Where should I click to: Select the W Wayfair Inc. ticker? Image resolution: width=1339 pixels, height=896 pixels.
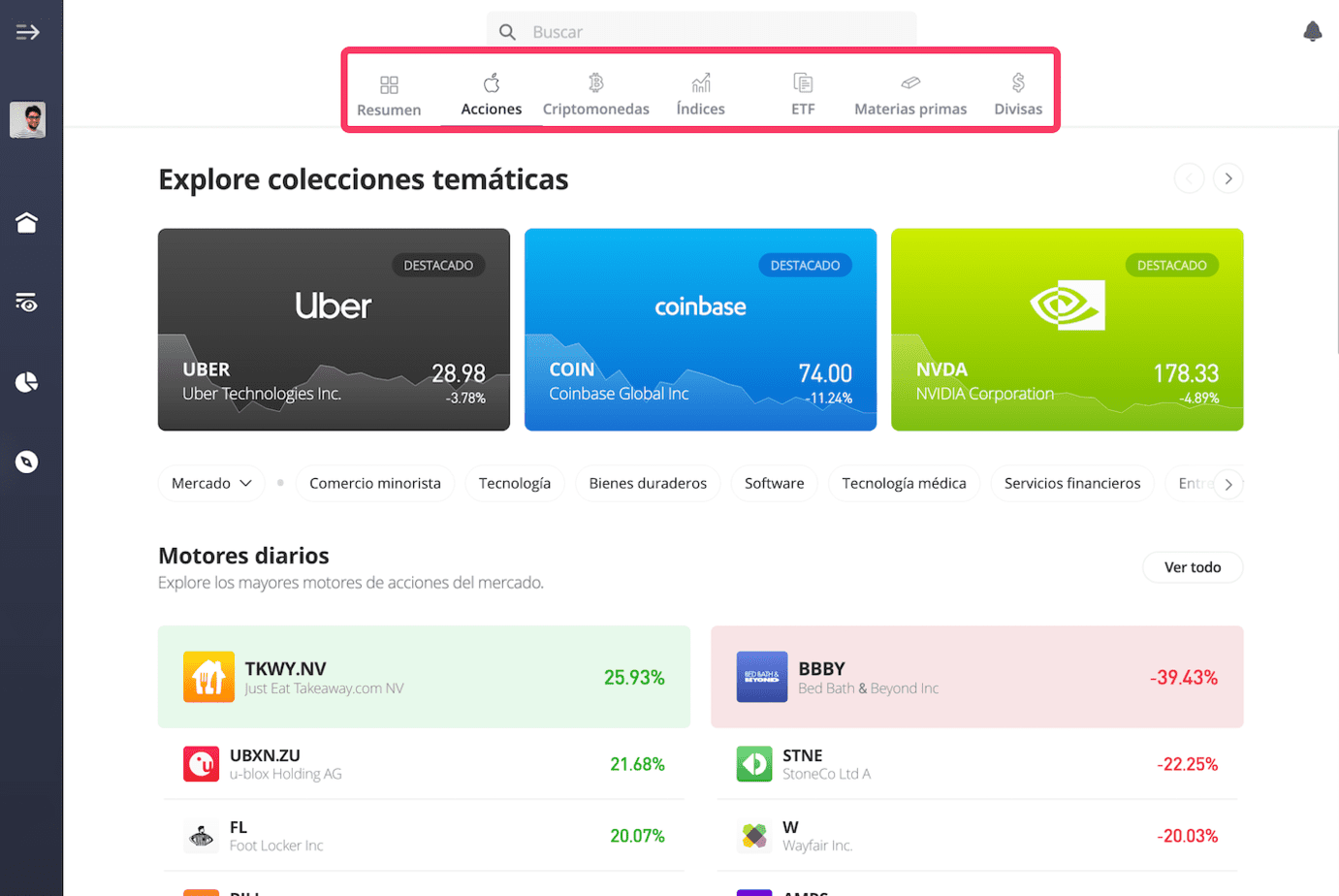click(x=790, y=827)
